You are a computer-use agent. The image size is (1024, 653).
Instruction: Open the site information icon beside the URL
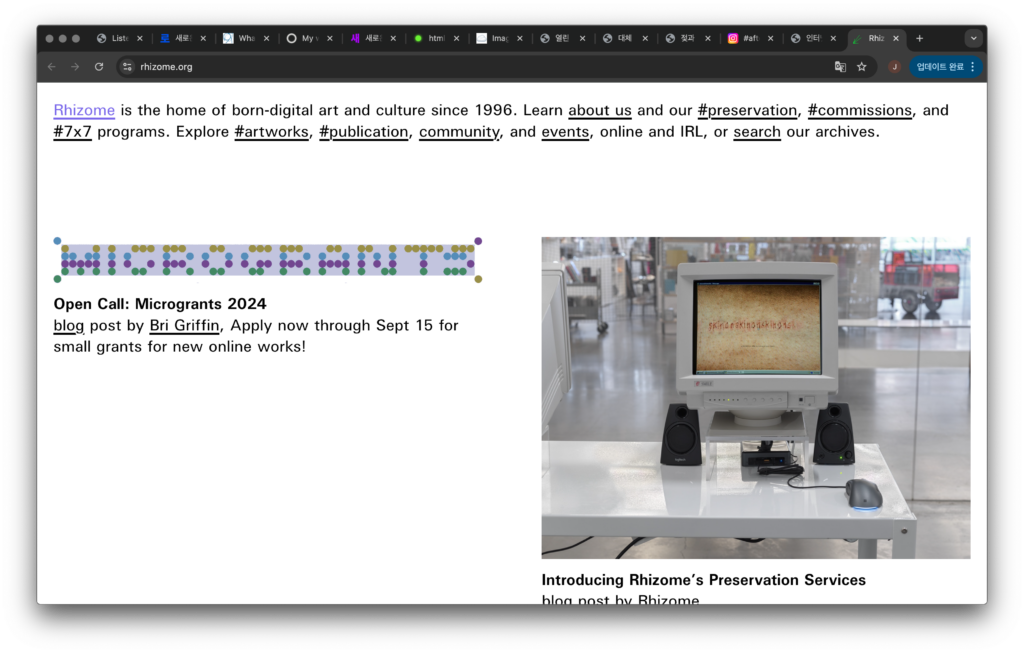(127, 67)
